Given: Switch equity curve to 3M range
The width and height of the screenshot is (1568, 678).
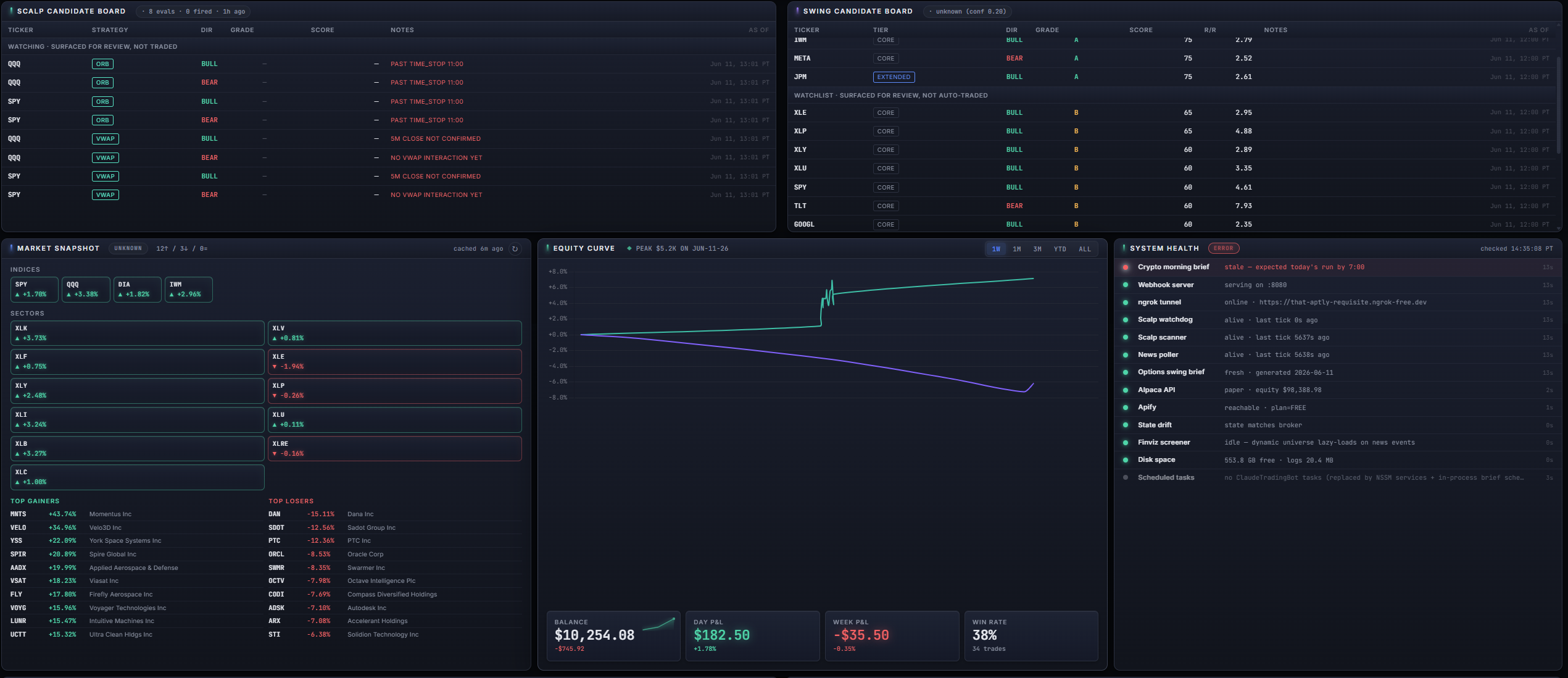Looking at the screenshot, I should point(1037,249).
